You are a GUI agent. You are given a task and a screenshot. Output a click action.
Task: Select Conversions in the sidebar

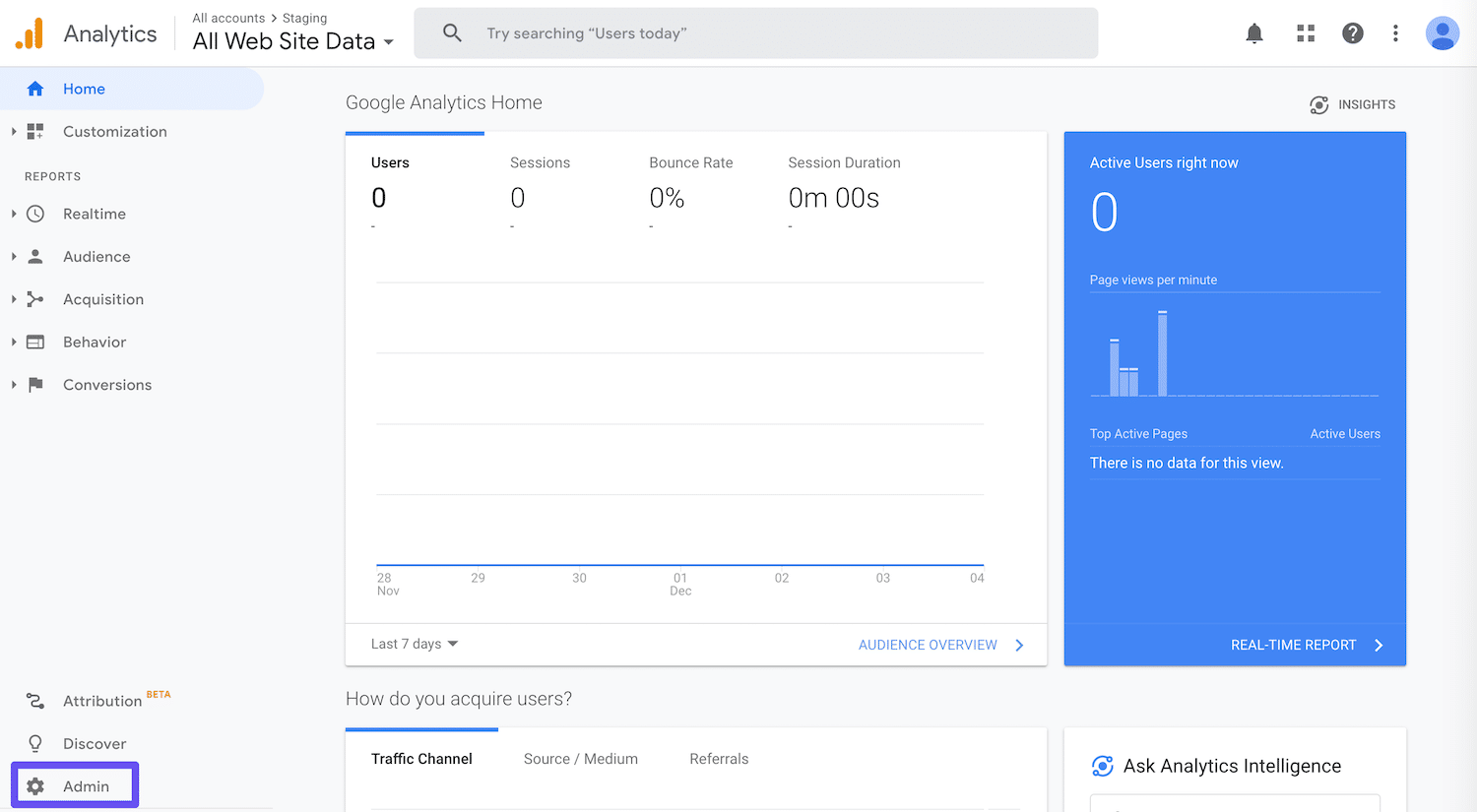[x=106, y=384]
